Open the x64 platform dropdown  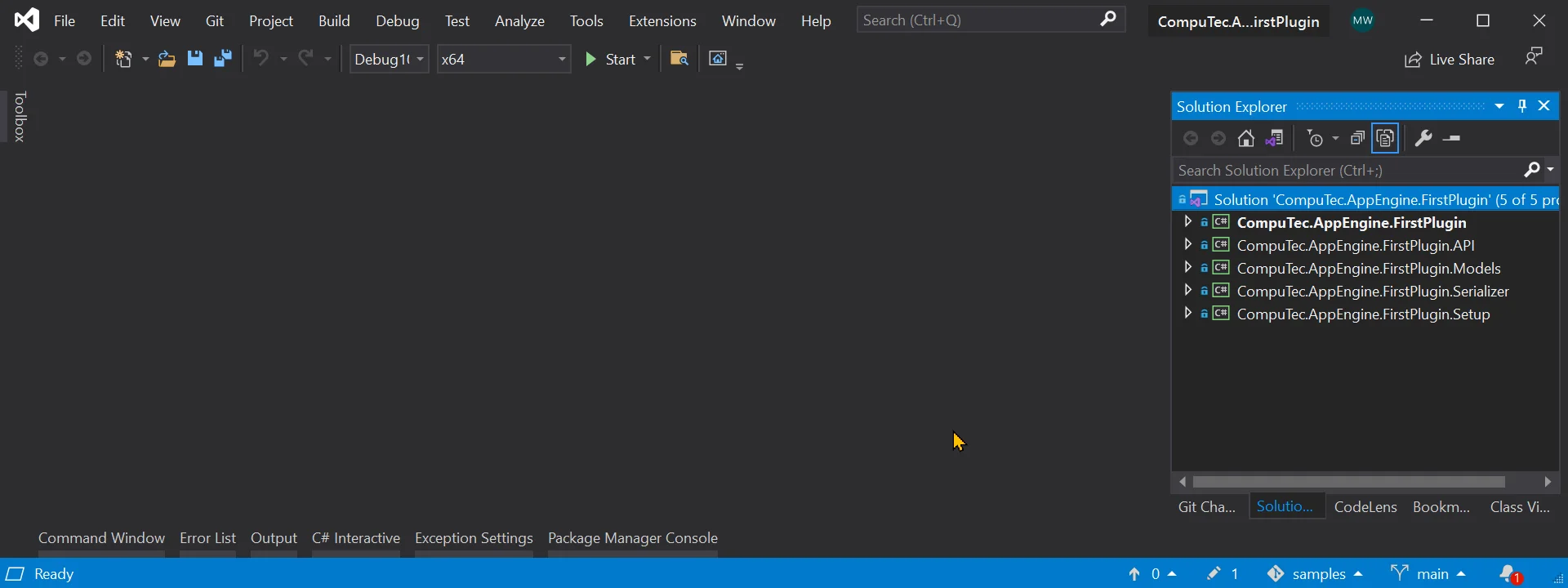(x=503, y=59)
